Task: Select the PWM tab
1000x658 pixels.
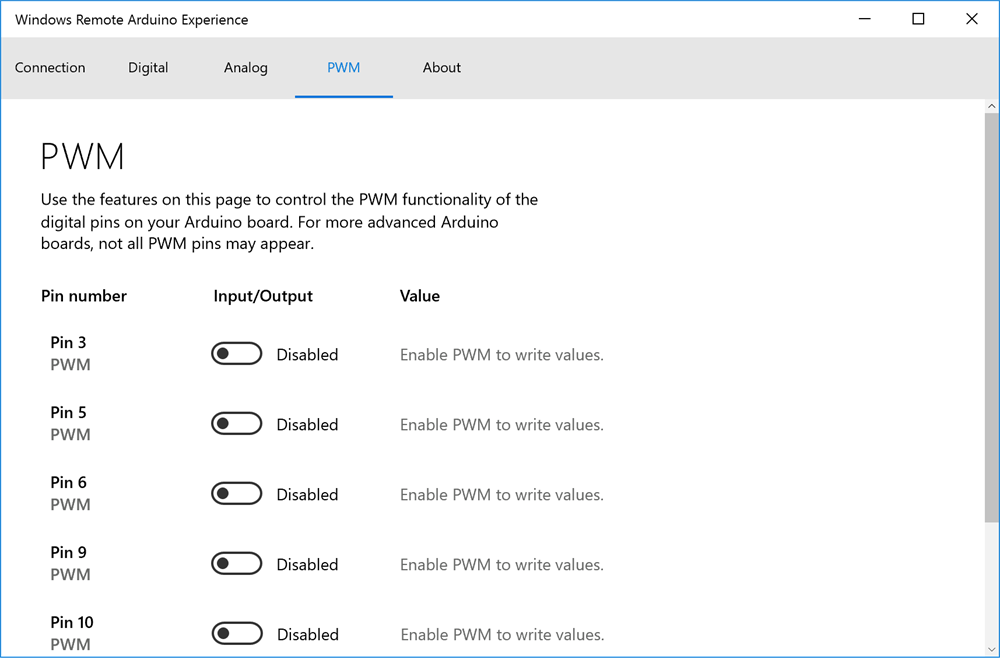Action: click(343, 68)
